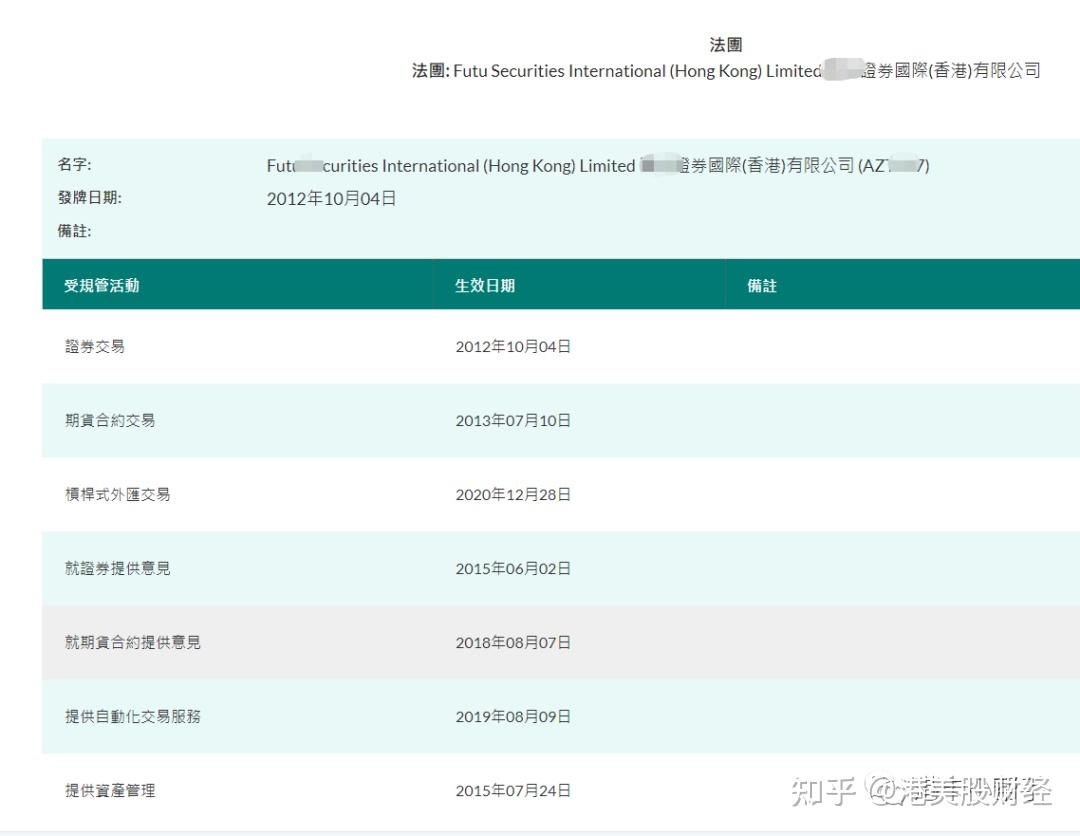Click the 法團 page heading
Screen dimensions: 1080x836
click(725, 45)
